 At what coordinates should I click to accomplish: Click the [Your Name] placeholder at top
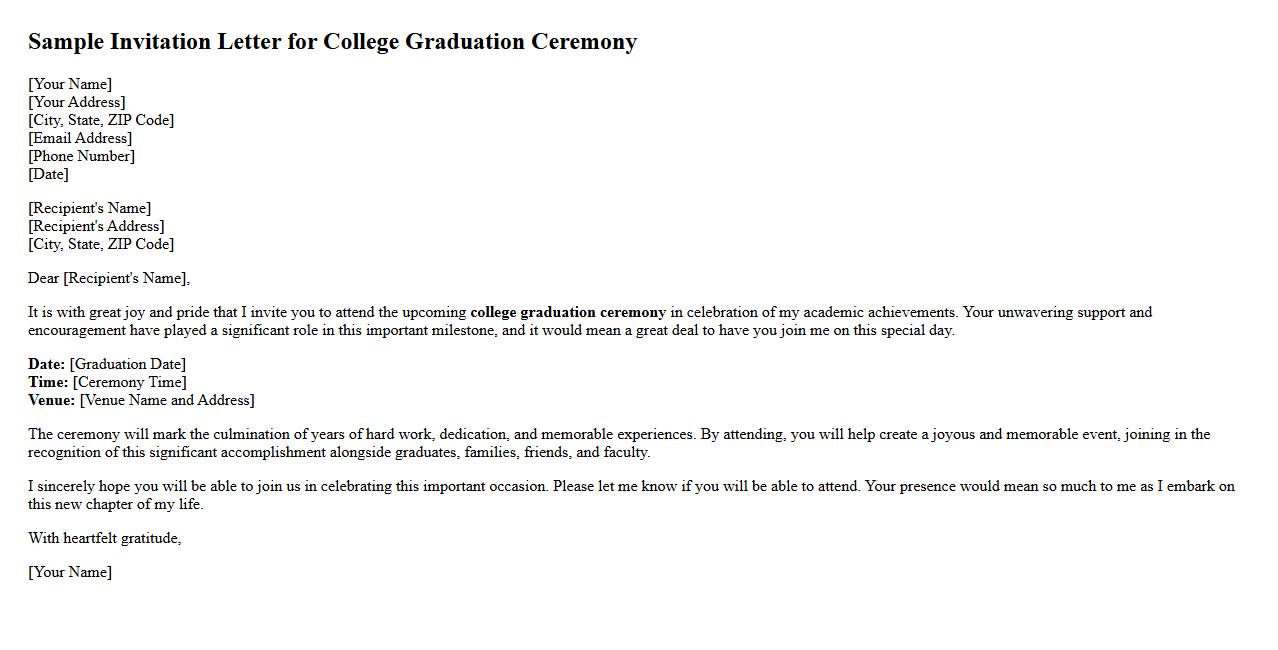(x=70, y=84)
